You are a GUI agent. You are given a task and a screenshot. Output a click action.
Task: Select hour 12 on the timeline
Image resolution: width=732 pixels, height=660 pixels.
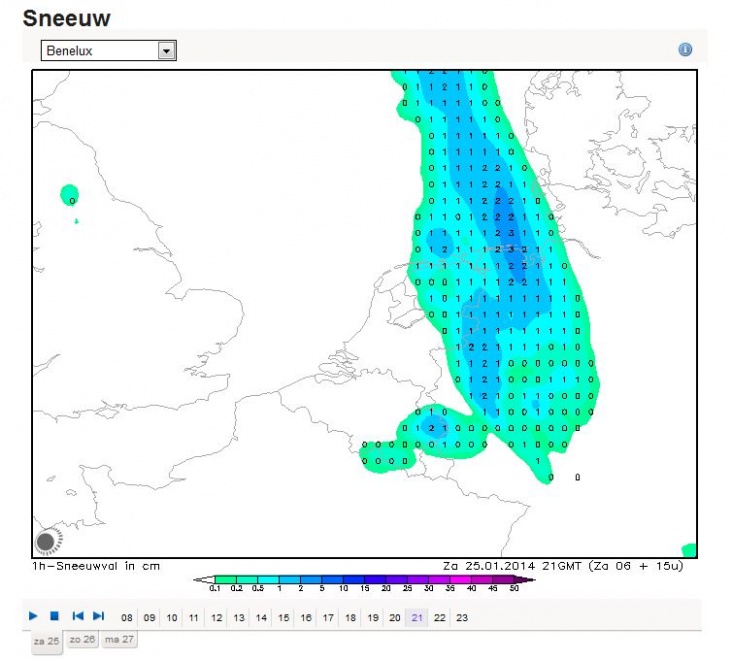coord(217,618)
